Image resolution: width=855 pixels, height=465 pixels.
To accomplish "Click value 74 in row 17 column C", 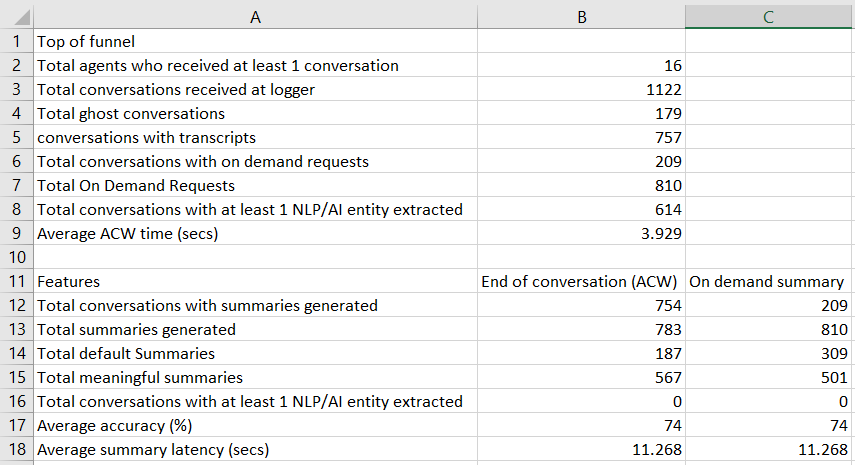I will (x=768, y=425).
